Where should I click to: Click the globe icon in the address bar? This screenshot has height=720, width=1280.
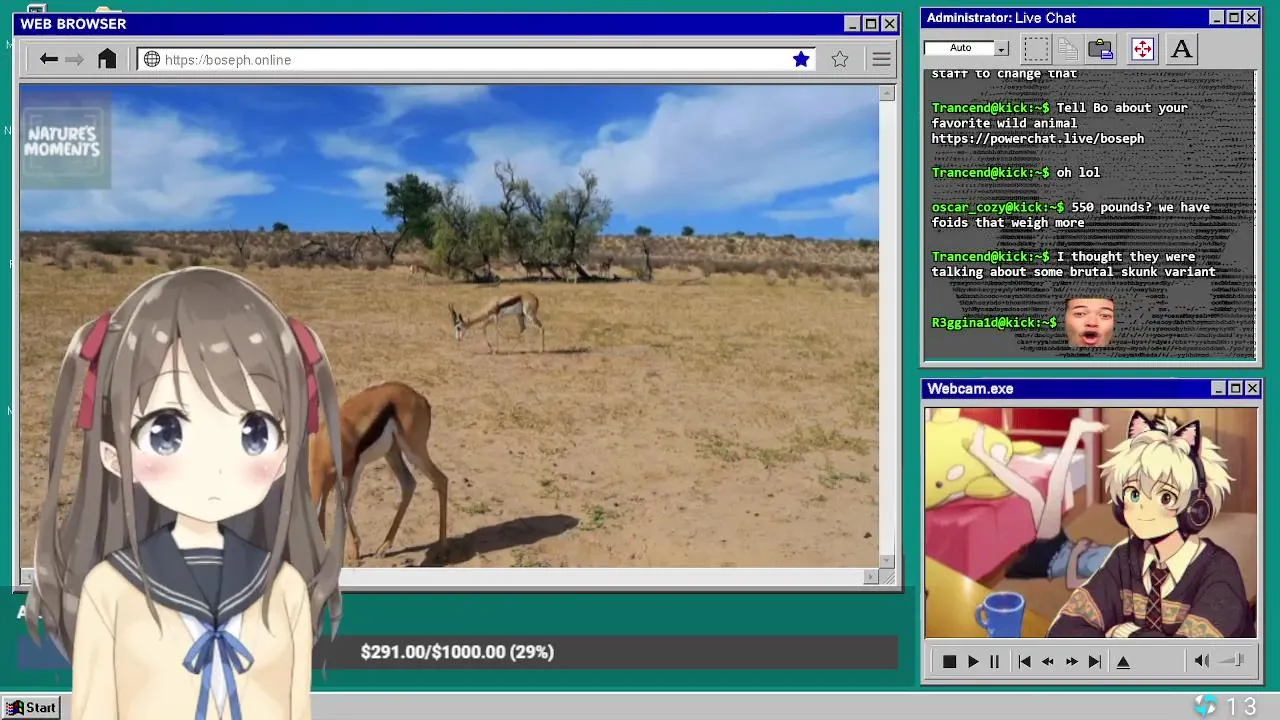point(152,59)
